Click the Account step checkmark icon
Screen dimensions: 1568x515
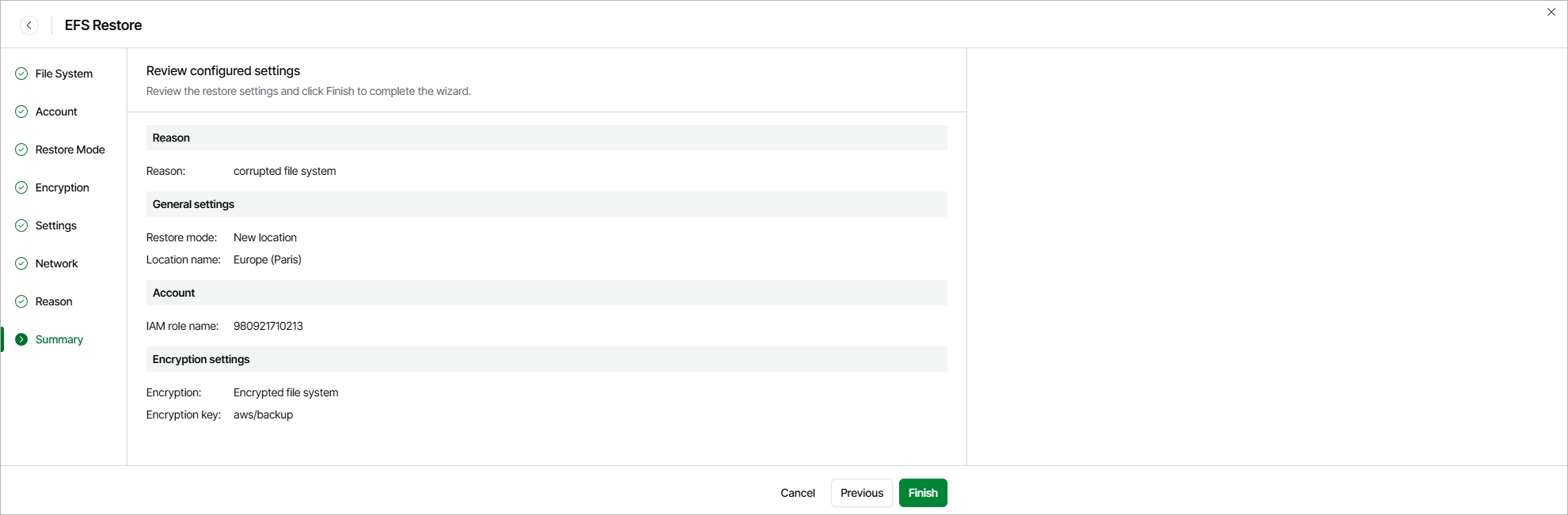pos(21,112)
